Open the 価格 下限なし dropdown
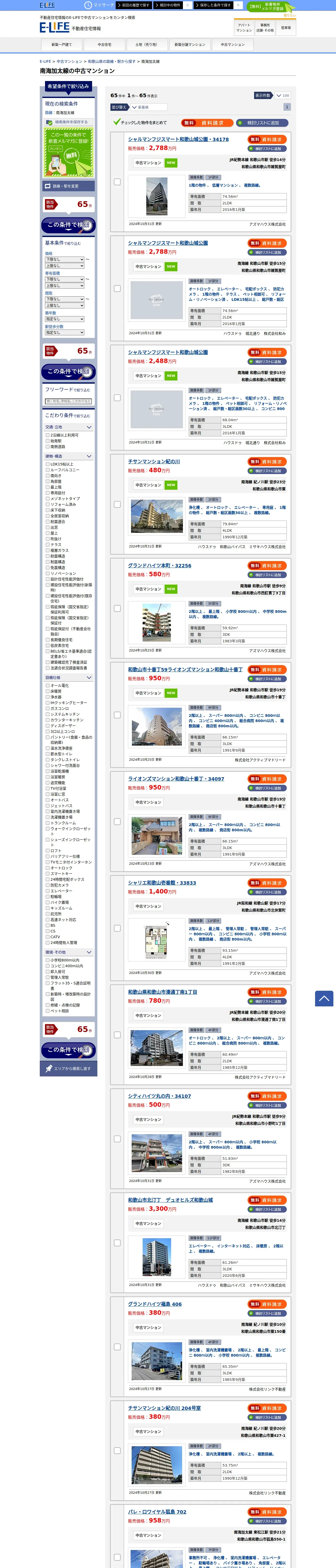The height and width of the screenshot is (1568, 336). coord(64,259)
